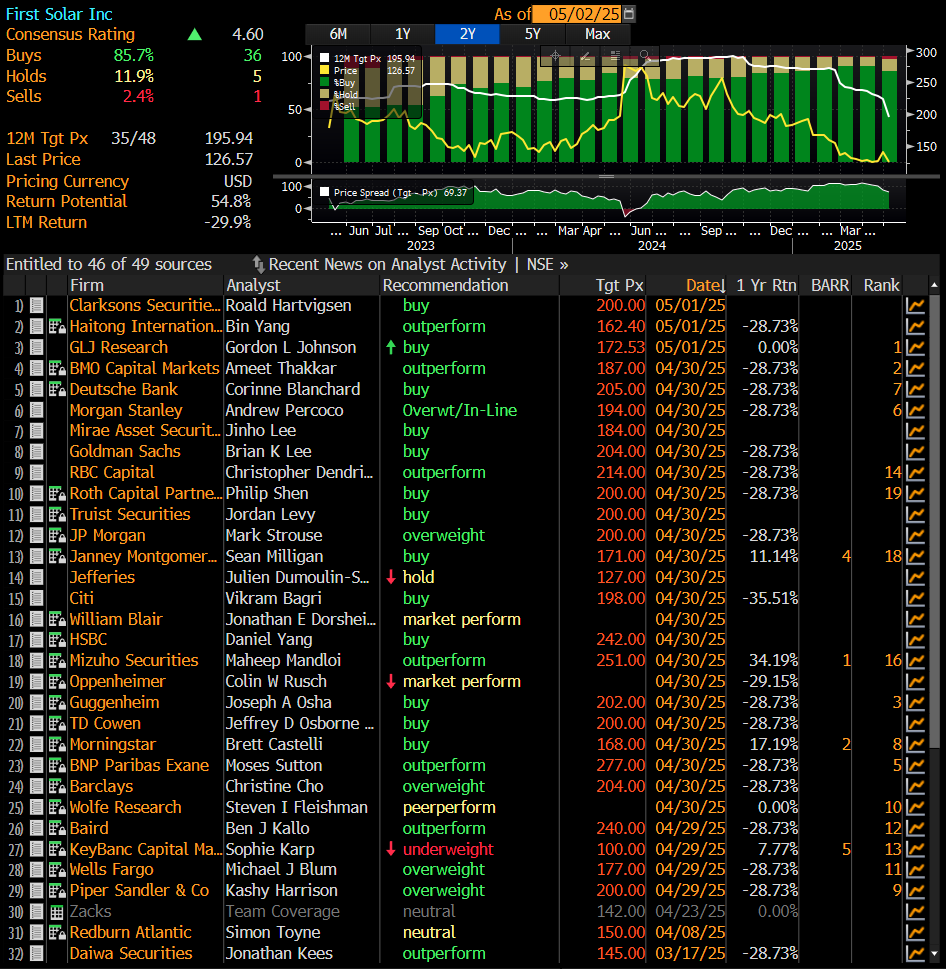Click the locked model icon for Barclays
Viewport: 946px width, 969px height.
tap(57, 786)
